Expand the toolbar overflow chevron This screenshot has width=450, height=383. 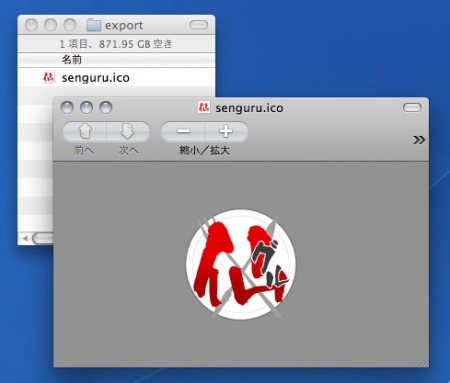(x=419, y=140)
